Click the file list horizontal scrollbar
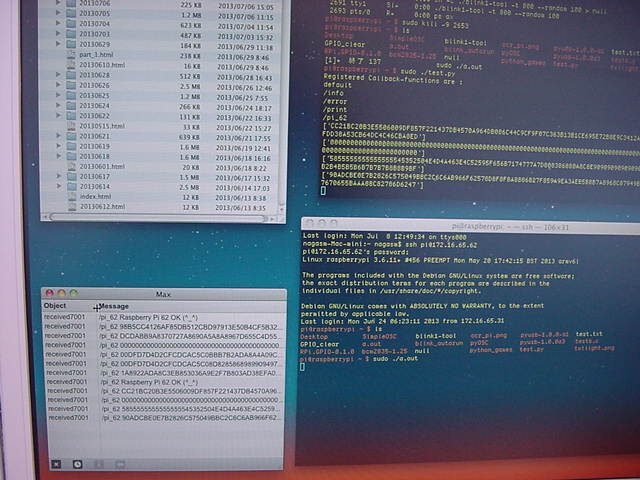Screen dimensions: 640x480 157,218
